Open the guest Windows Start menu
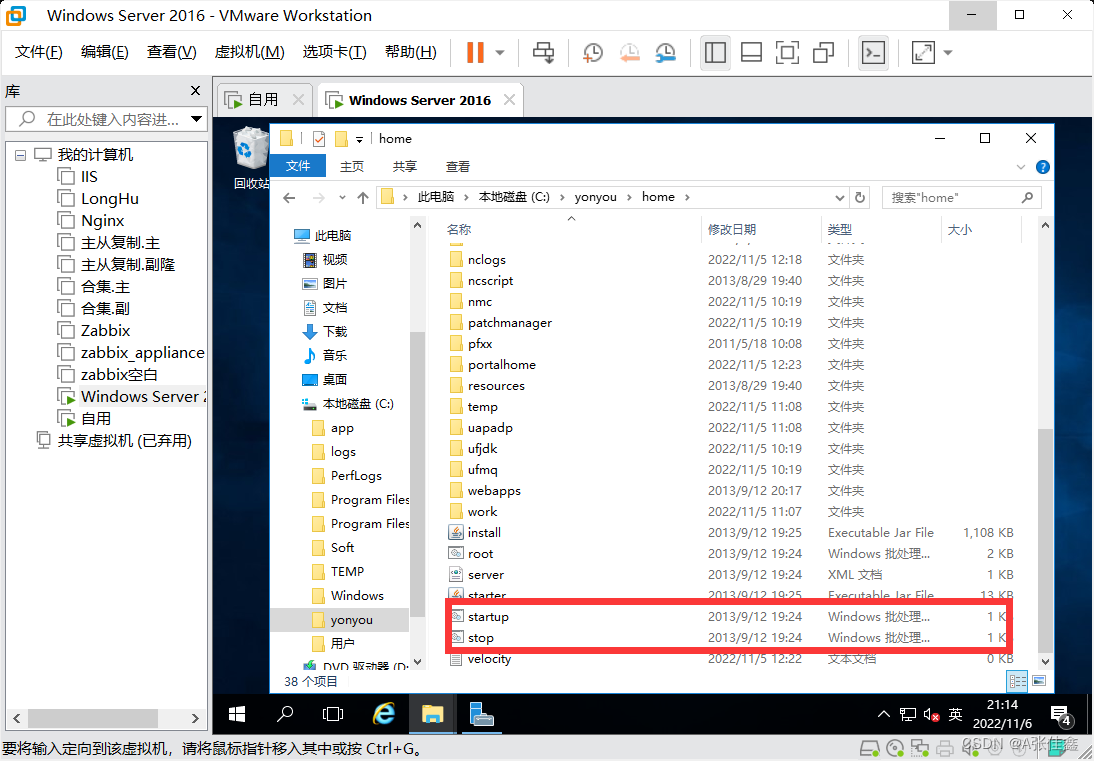 [x=237, y=714]
